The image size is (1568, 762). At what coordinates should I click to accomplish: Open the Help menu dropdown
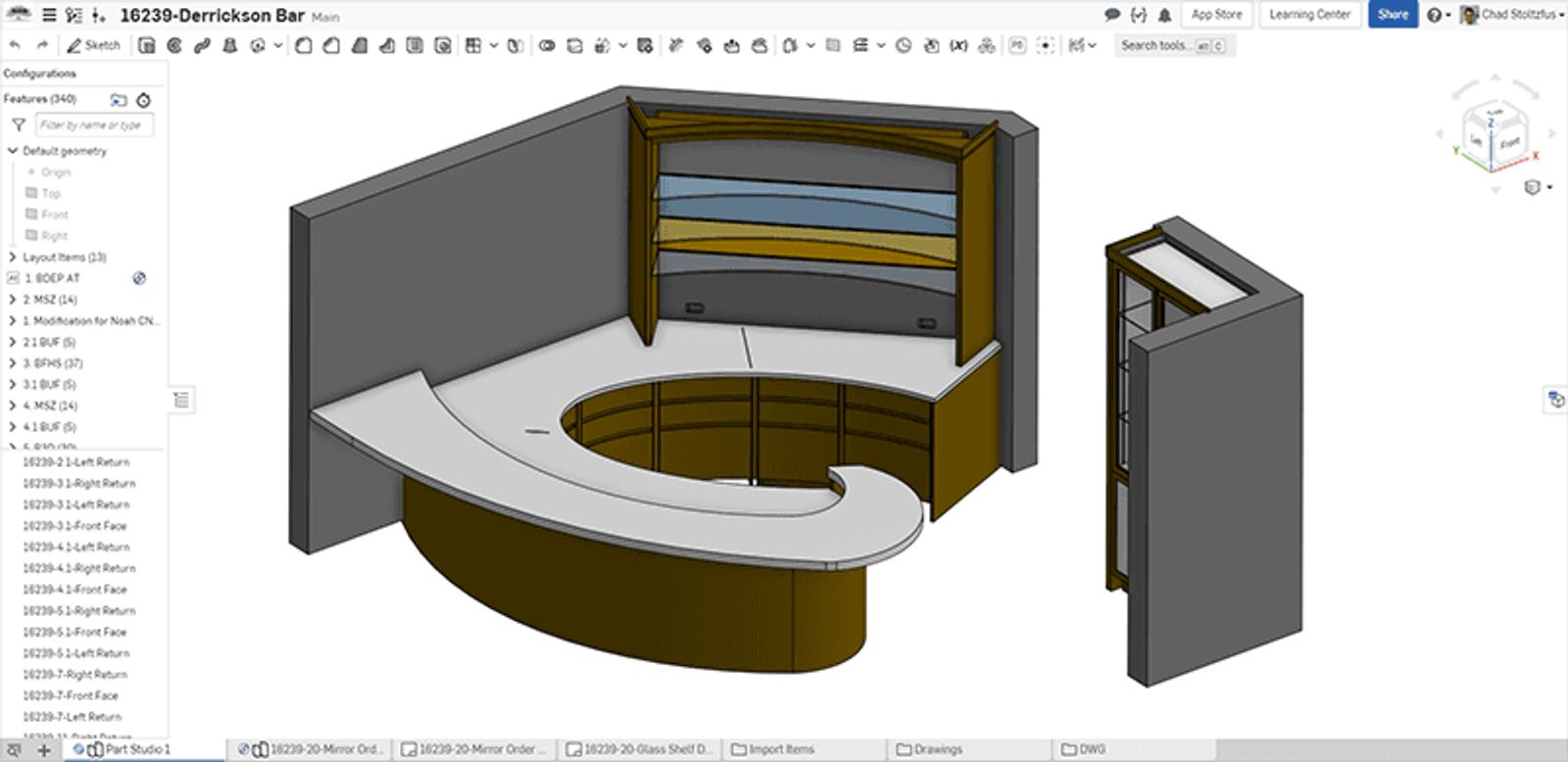(x=1438, y=15)
